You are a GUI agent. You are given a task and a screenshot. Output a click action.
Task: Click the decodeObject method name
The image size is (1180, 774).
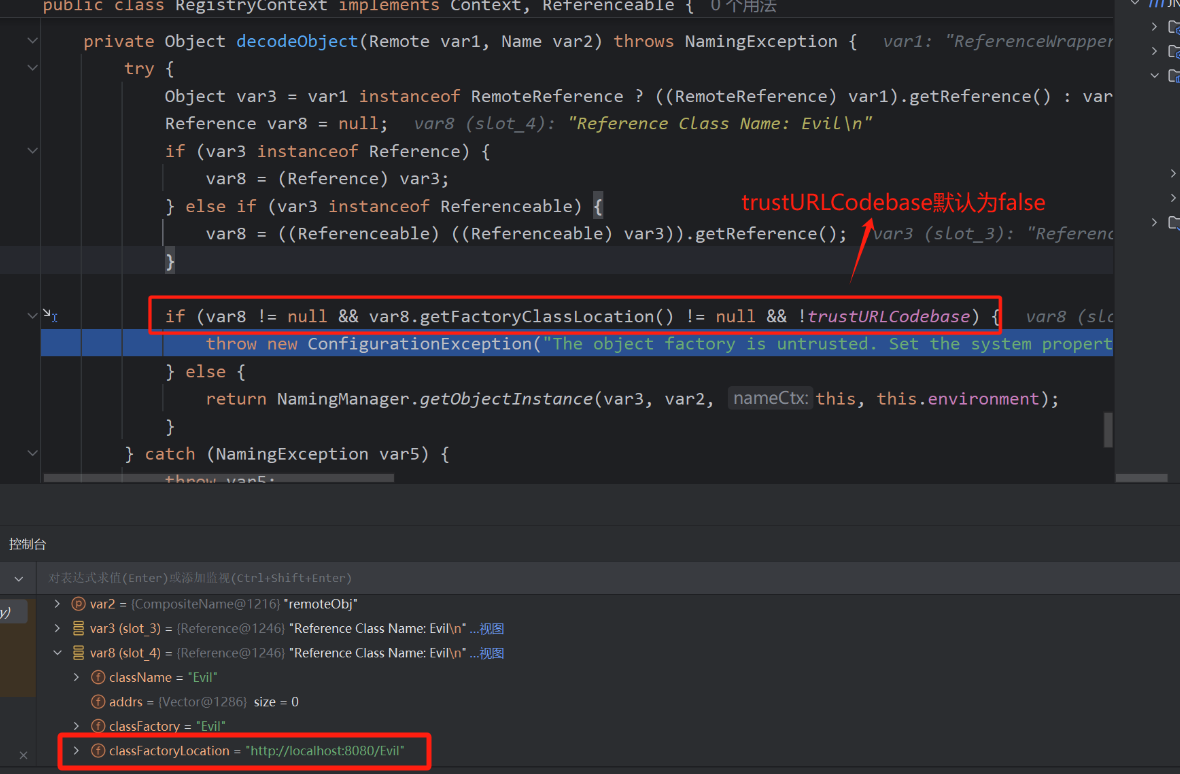[297, 41]
